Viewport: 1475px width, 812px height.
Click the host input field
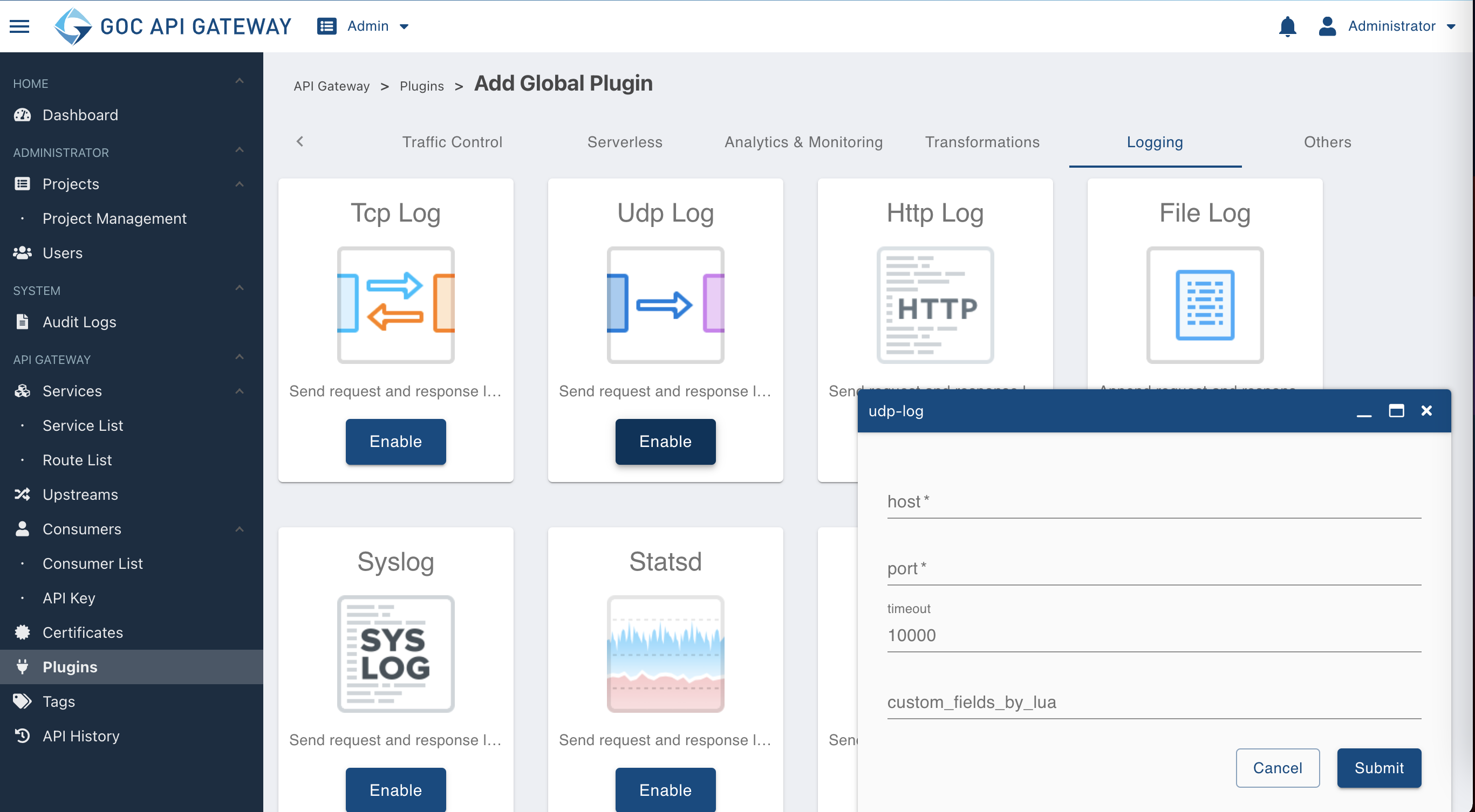coord(1154,501)
